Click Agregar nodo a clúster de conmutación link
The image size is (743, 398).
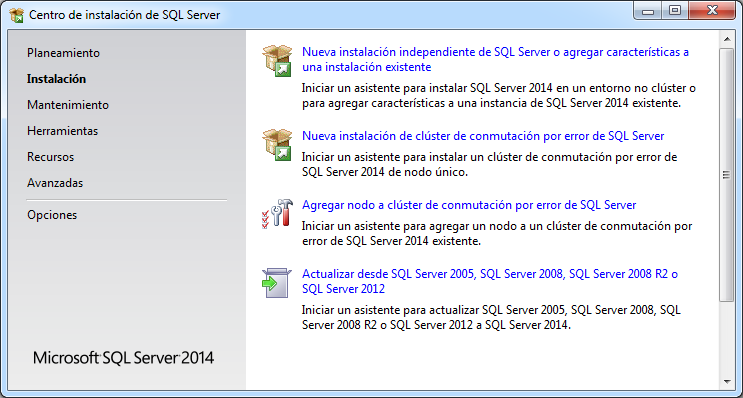(x=469, y=205)
